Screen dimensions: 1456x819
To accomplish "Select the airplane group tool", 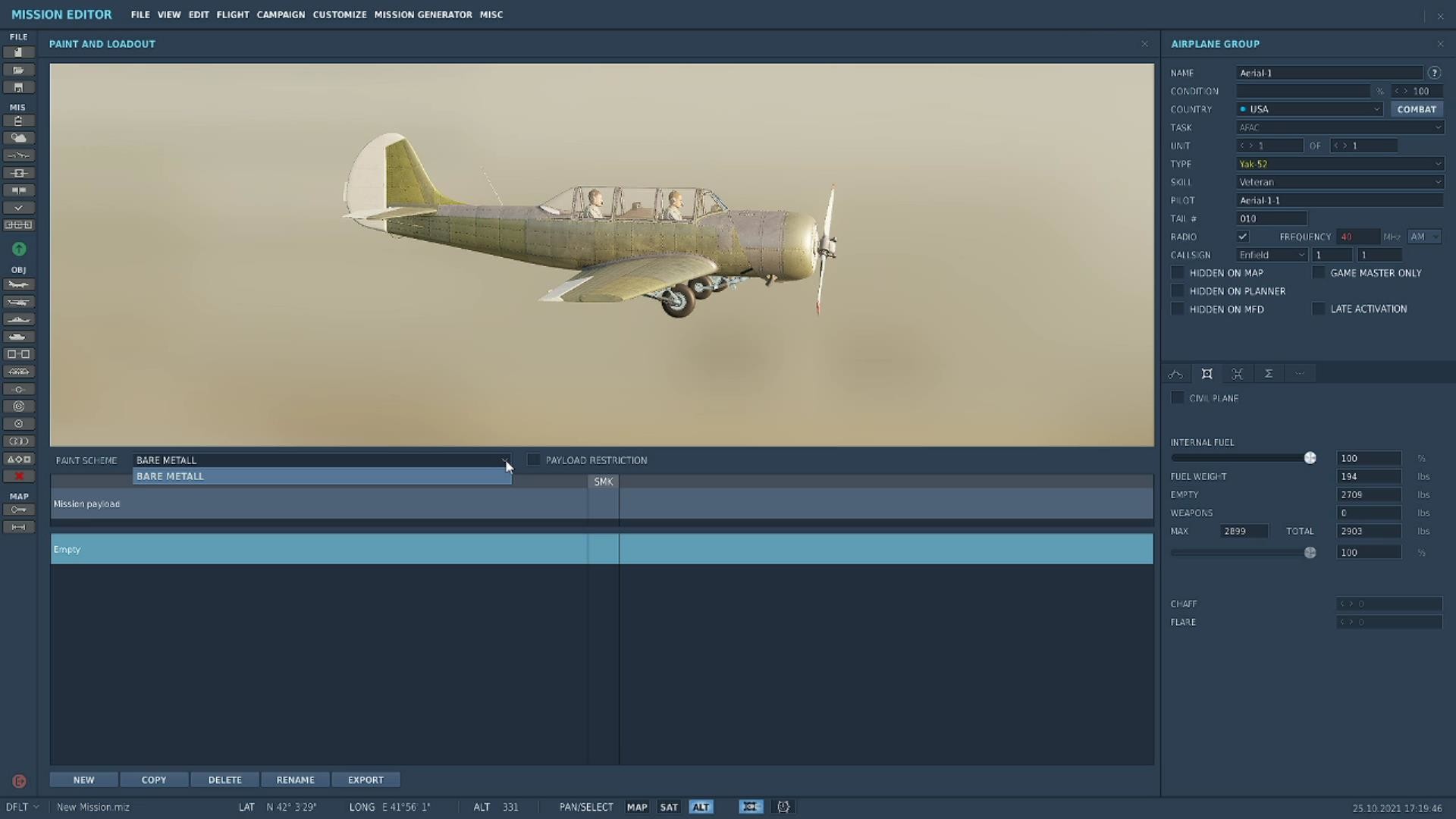I will pyautogui.click(x=19, y=284).
